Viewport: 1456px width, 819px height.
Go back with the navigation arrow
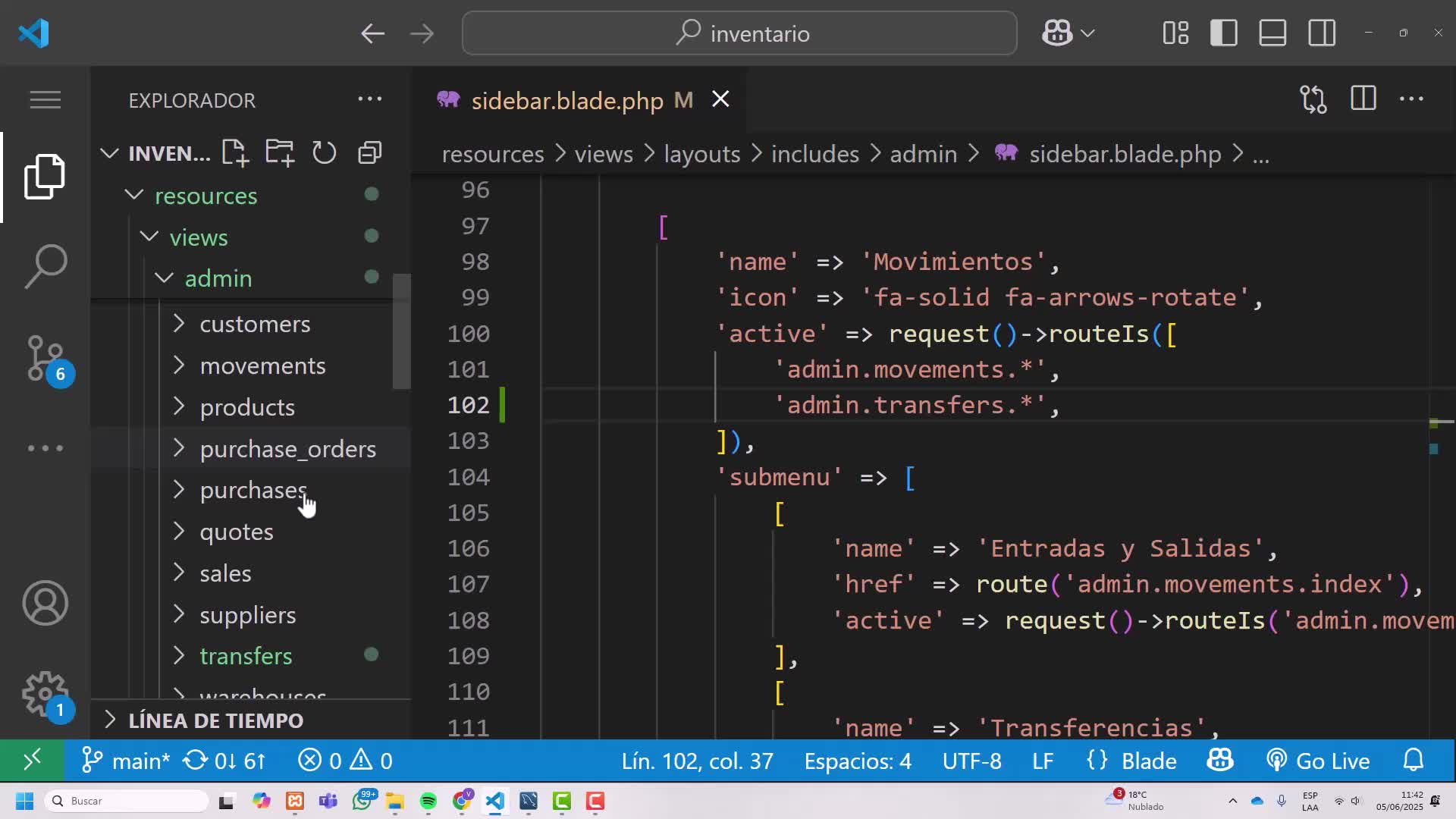point(372,33)
